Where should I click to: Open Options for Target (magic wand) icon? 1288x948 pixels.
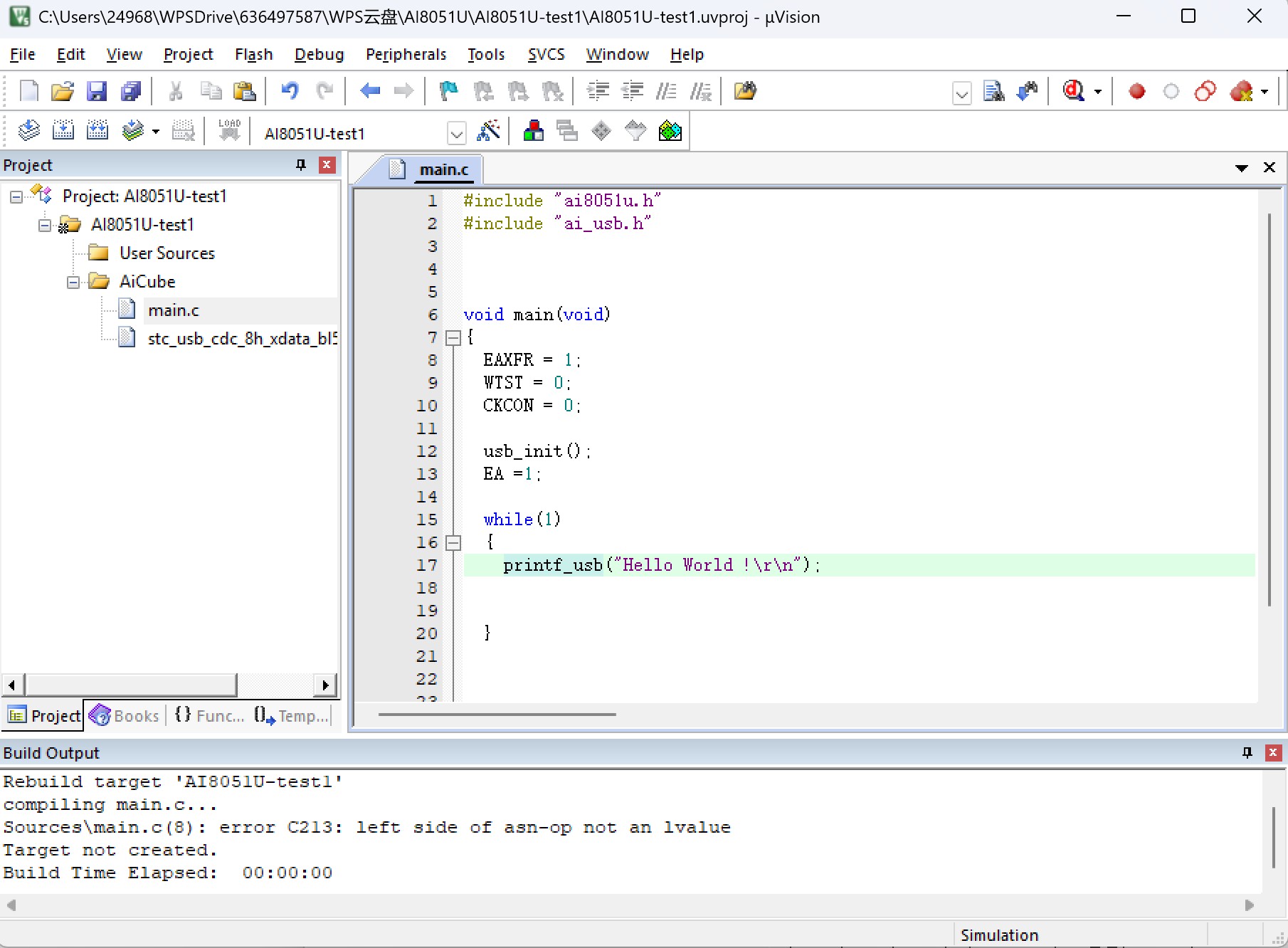coord(488,131)
